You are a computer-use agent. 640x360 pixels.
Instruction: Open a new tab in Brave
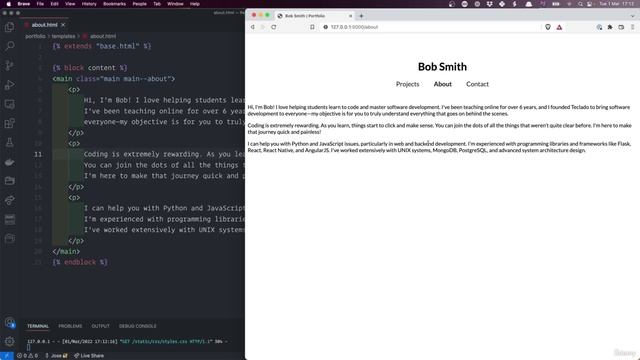(361, 16)
